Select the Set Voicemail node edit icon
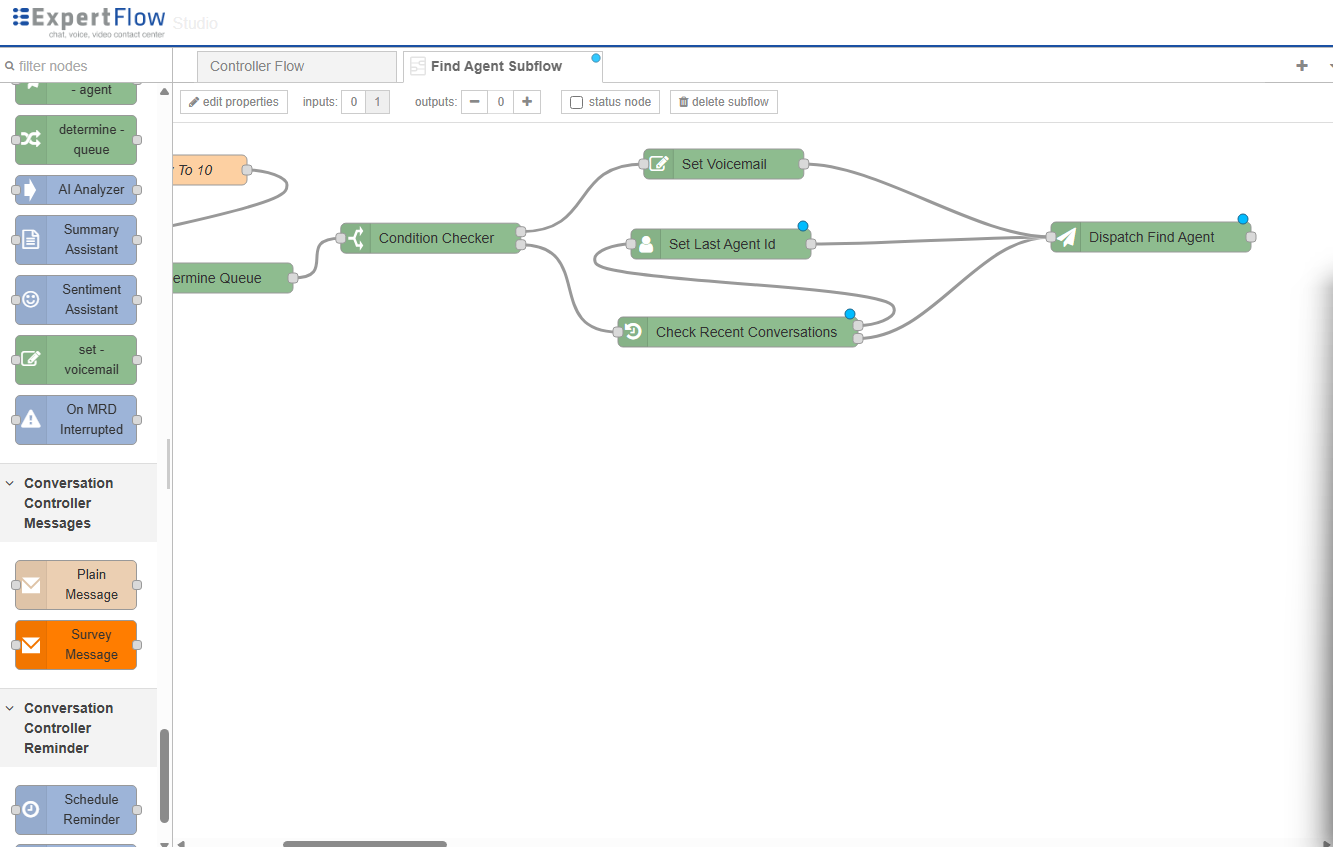1333x847 pixels. point(659,164)
